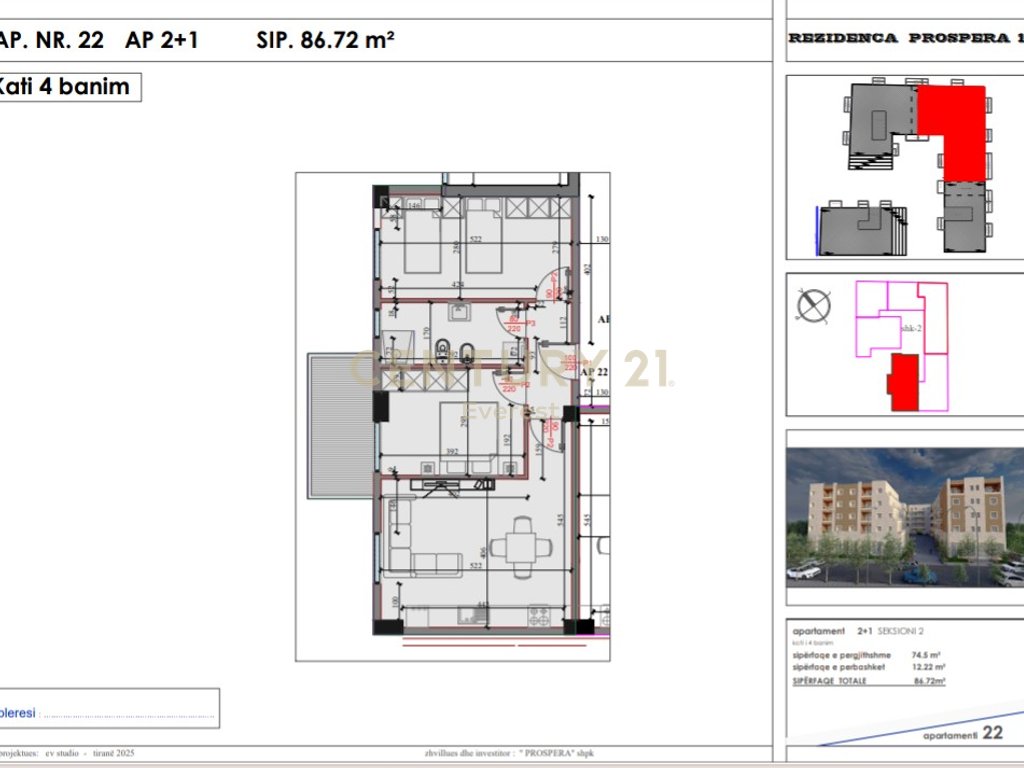Screen dimensions: 1024x768
Task: Click the 'SIP. 86.72 m²' header text
Action: tap(325, 40)
